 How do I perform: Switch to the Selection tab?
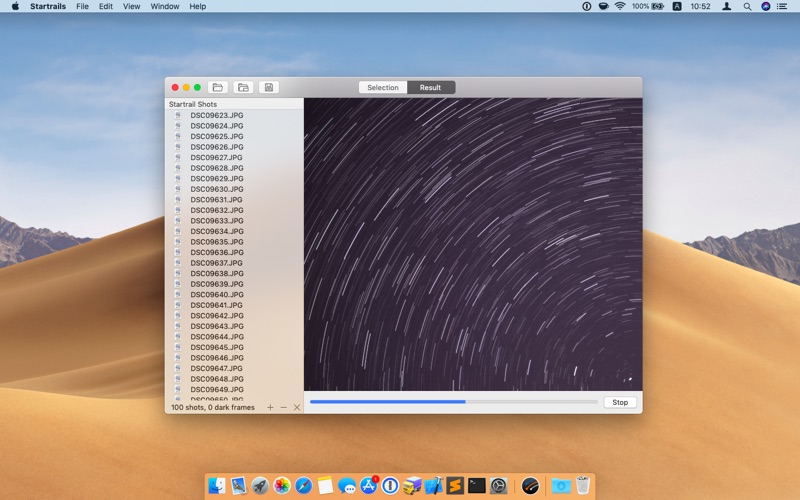click(383, 87)
